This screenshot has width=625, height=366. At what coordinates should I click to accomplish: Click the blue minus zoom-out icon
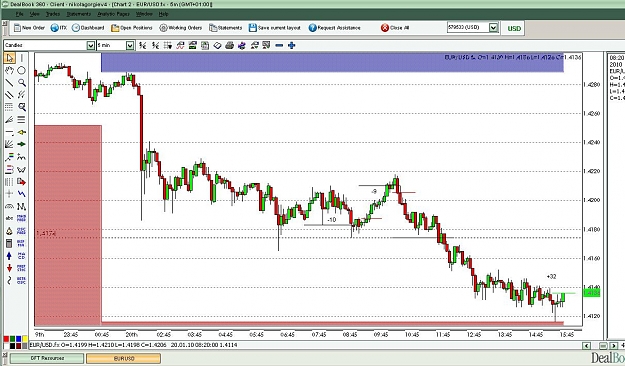pyautogui.click(x=279, y=45)
